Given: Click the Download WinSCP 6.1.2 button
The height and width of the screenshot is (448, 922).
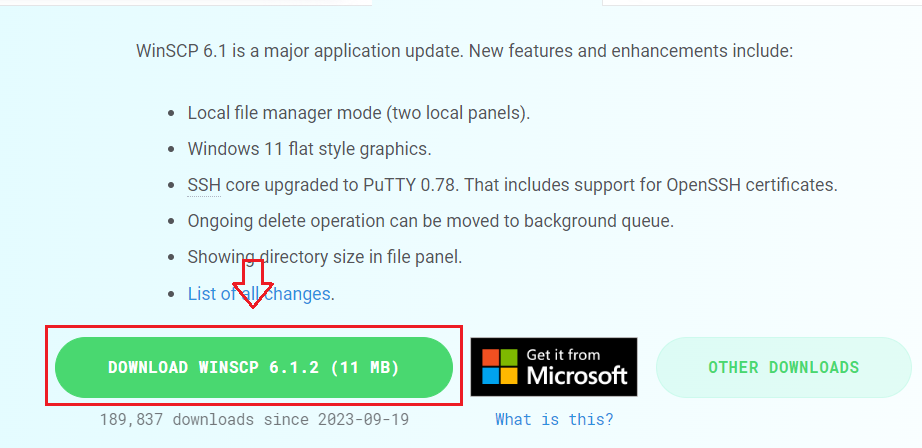Looking at the screenshot, I should pos(253,367).
